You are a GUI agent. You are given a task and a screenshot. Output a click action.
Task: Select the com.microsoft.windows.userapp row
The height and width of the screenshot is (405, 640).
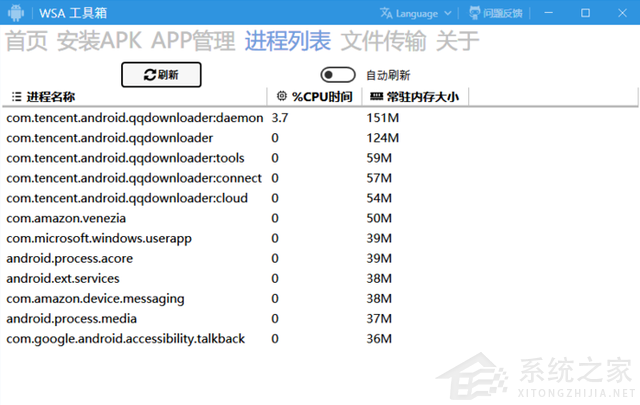coord(99,238)
